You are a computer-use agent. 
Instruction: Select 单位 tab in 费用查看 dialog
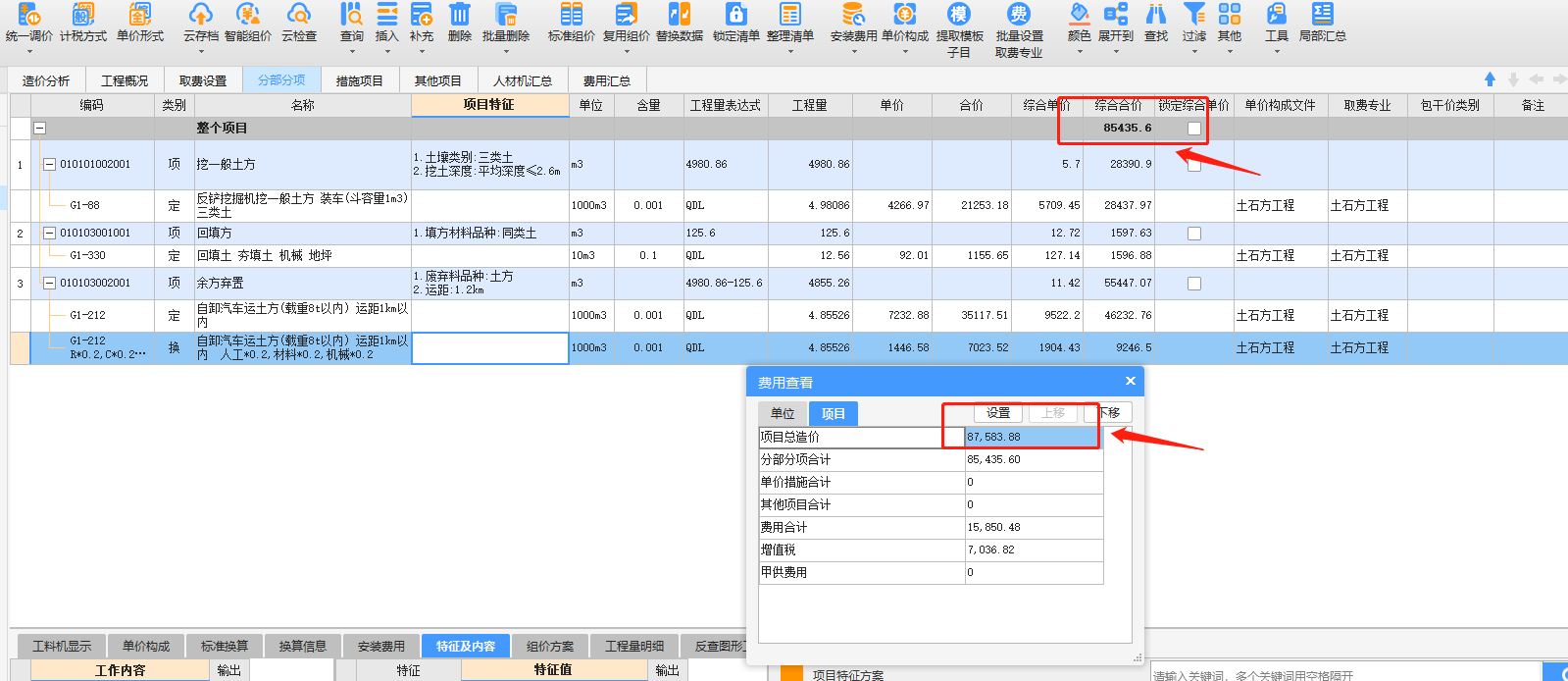783,413
